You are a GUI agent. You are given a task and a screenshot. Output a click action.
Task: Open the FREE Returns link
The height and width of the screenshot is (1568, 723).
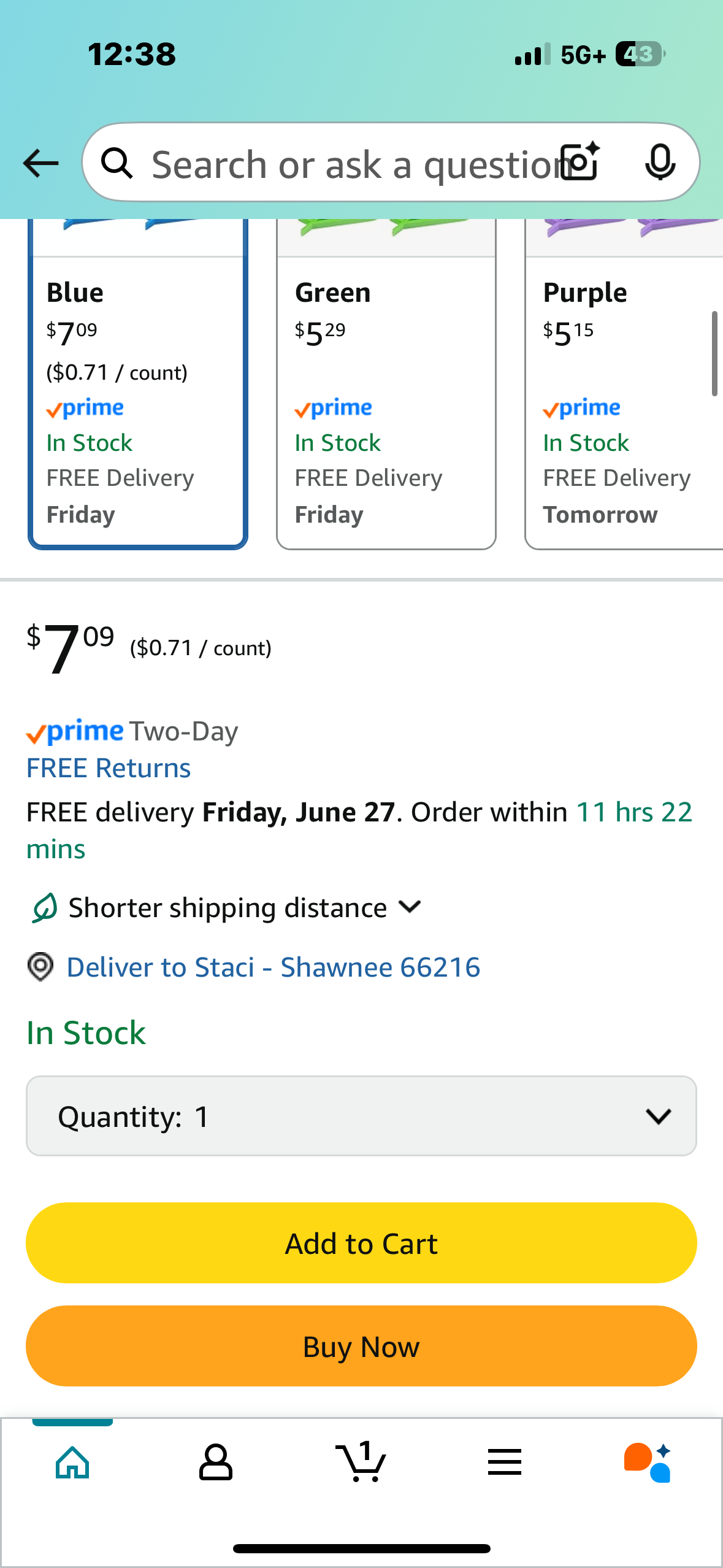point(109,768)
